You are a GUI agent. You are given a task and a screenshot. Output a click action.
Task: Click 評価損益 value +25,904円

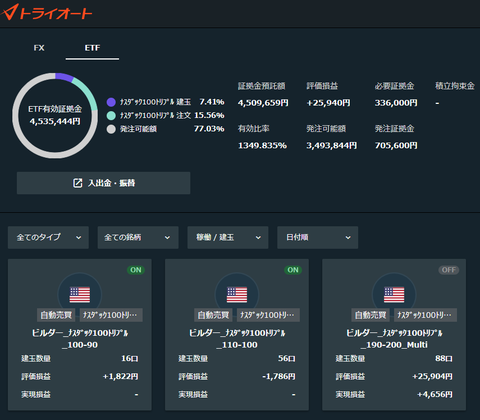click(432, 377)
